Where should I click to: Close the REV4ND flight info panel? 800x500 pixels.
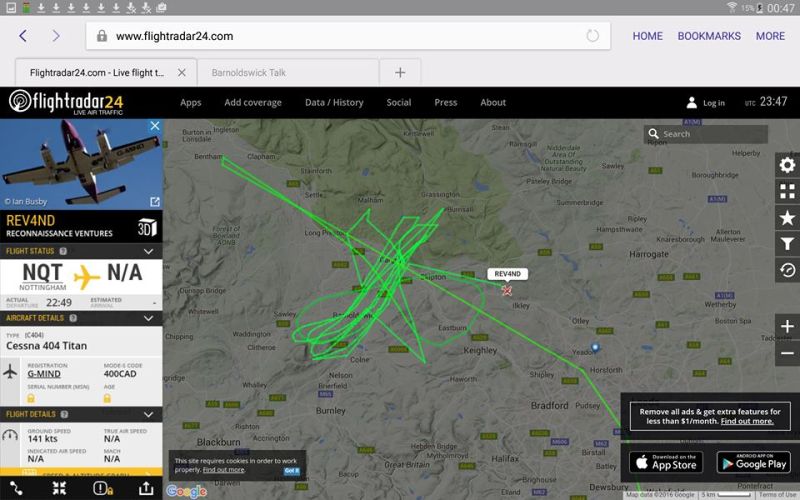point(155,126)
